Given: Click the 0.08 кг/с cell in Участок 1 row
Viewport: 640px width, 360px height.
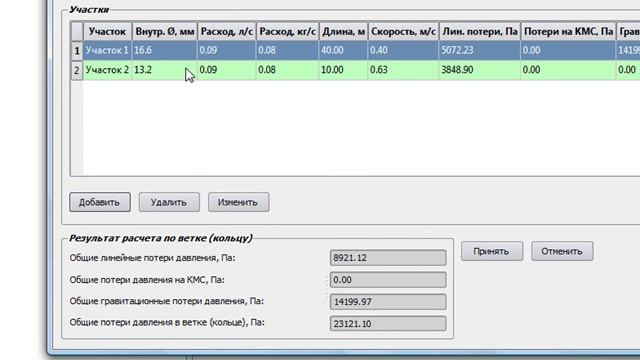Looking at the screenshot, I should pyautogui.click(x=287, y=51).
